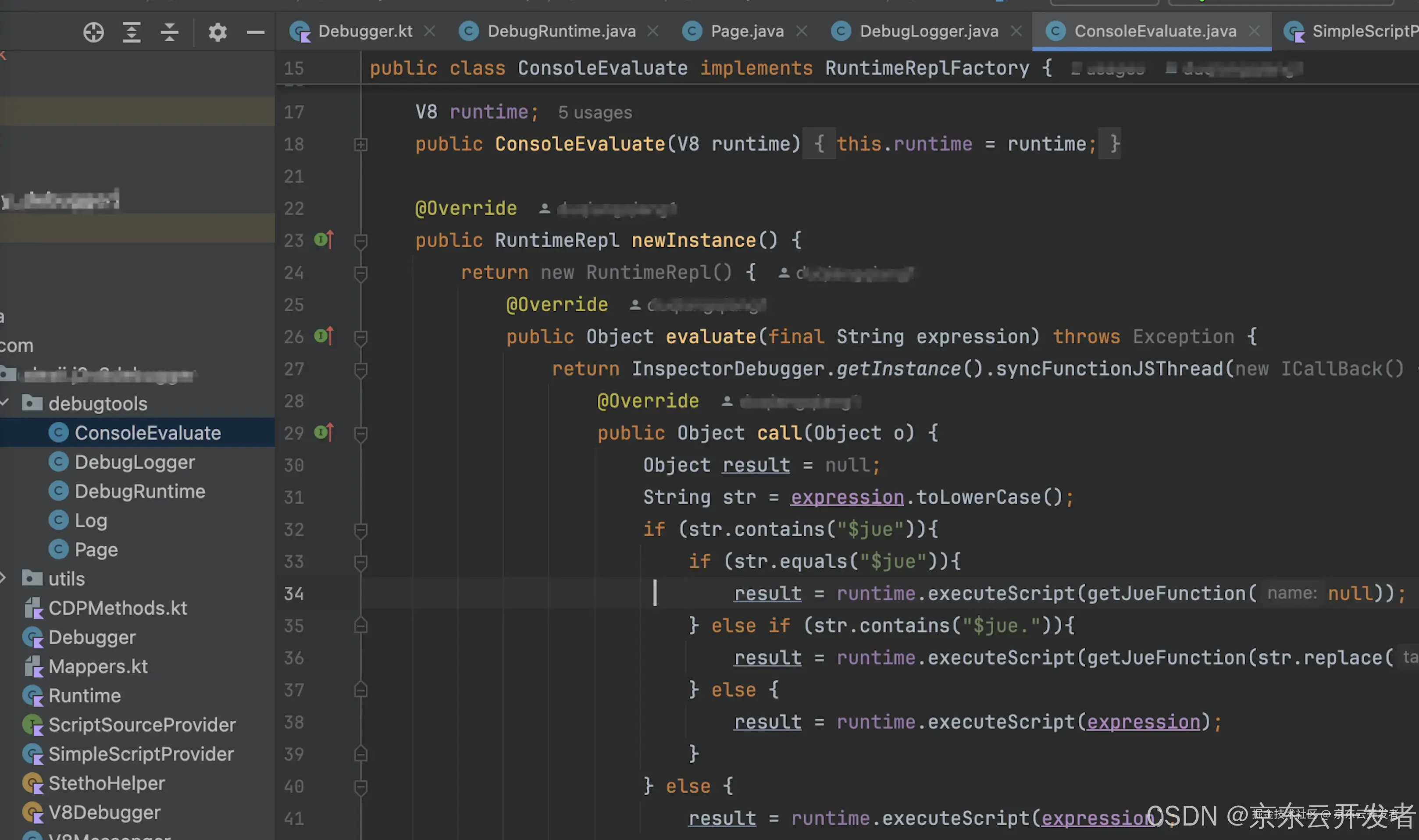1419x840 pixels.
Task: Expand the folded constructor on line 18
Action: click(360, 145)
